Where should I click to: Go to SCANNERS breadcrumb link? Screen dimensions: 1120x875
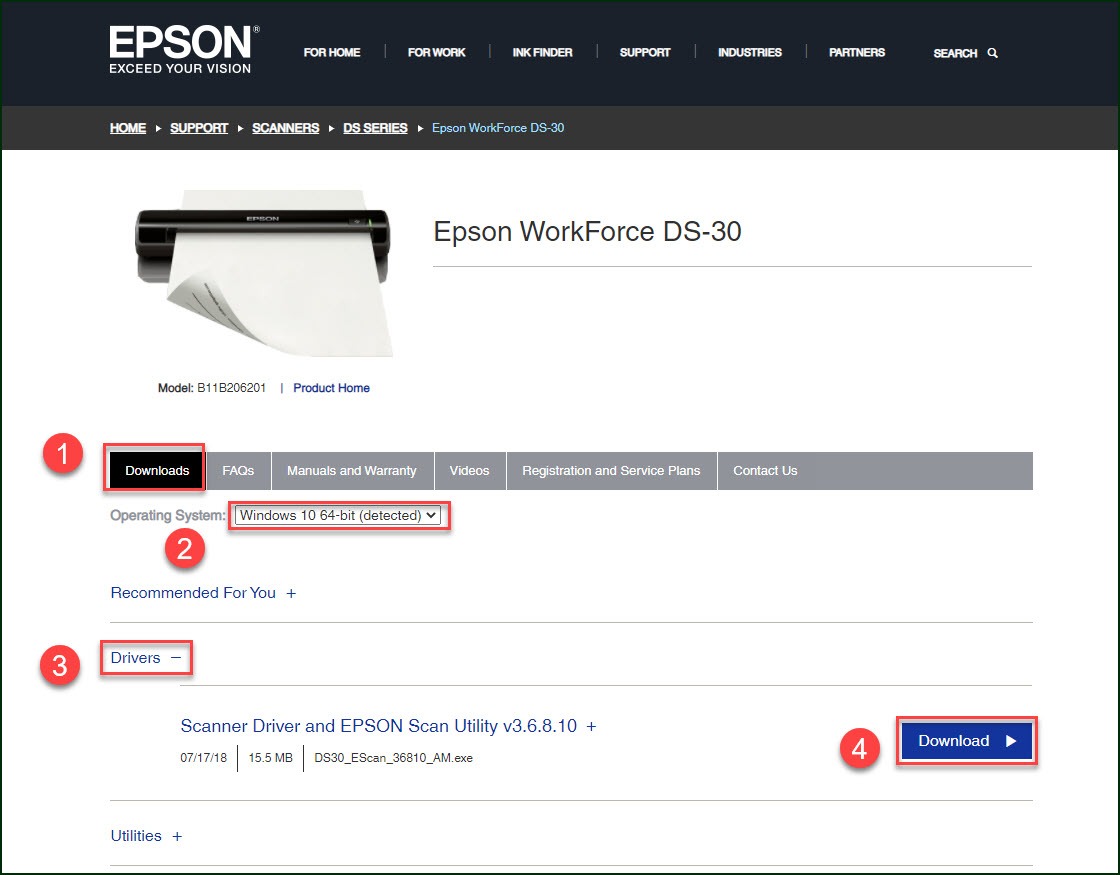(285, 128)
